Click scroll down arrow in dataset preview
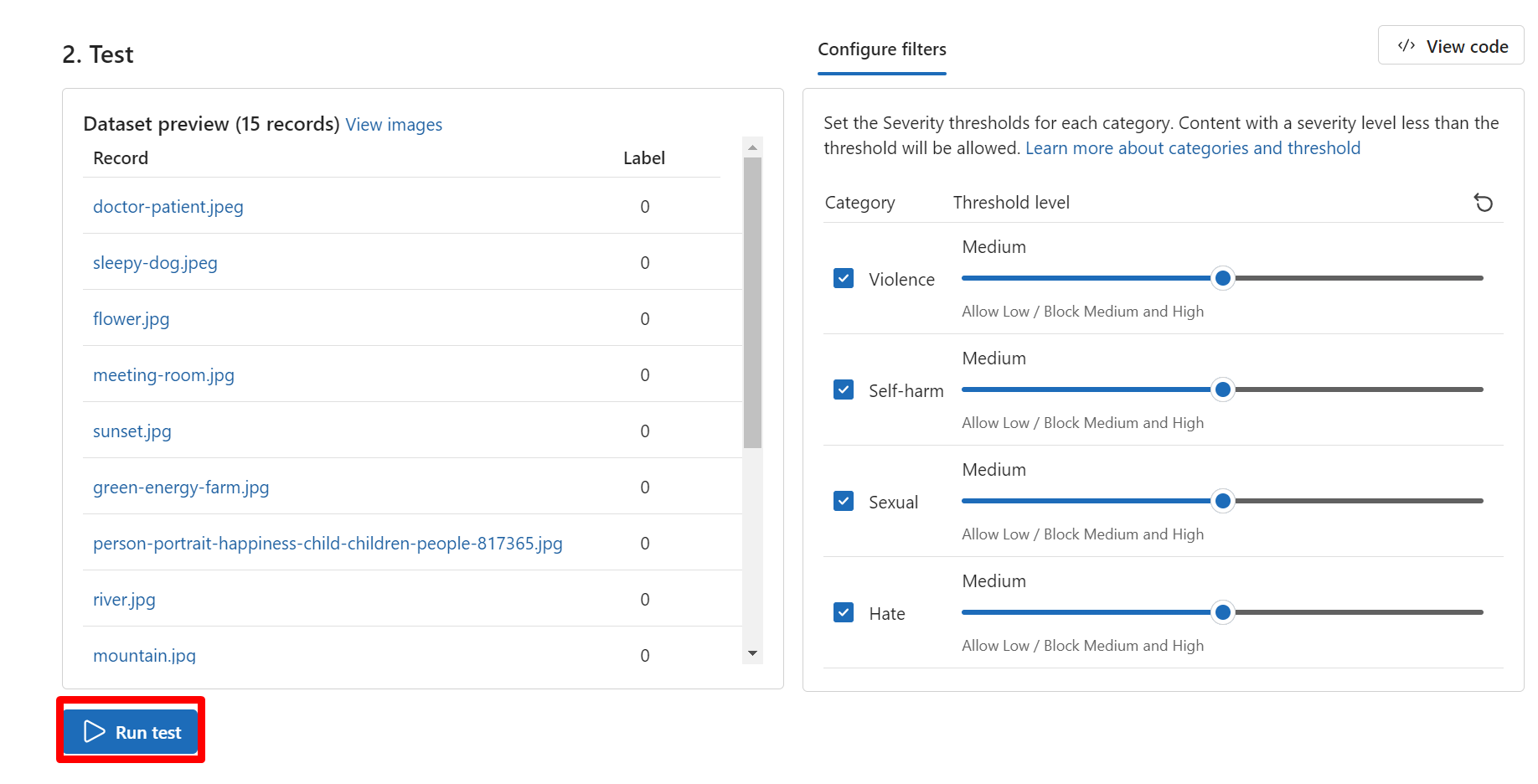1538x784 pixels. pos(752,653)
